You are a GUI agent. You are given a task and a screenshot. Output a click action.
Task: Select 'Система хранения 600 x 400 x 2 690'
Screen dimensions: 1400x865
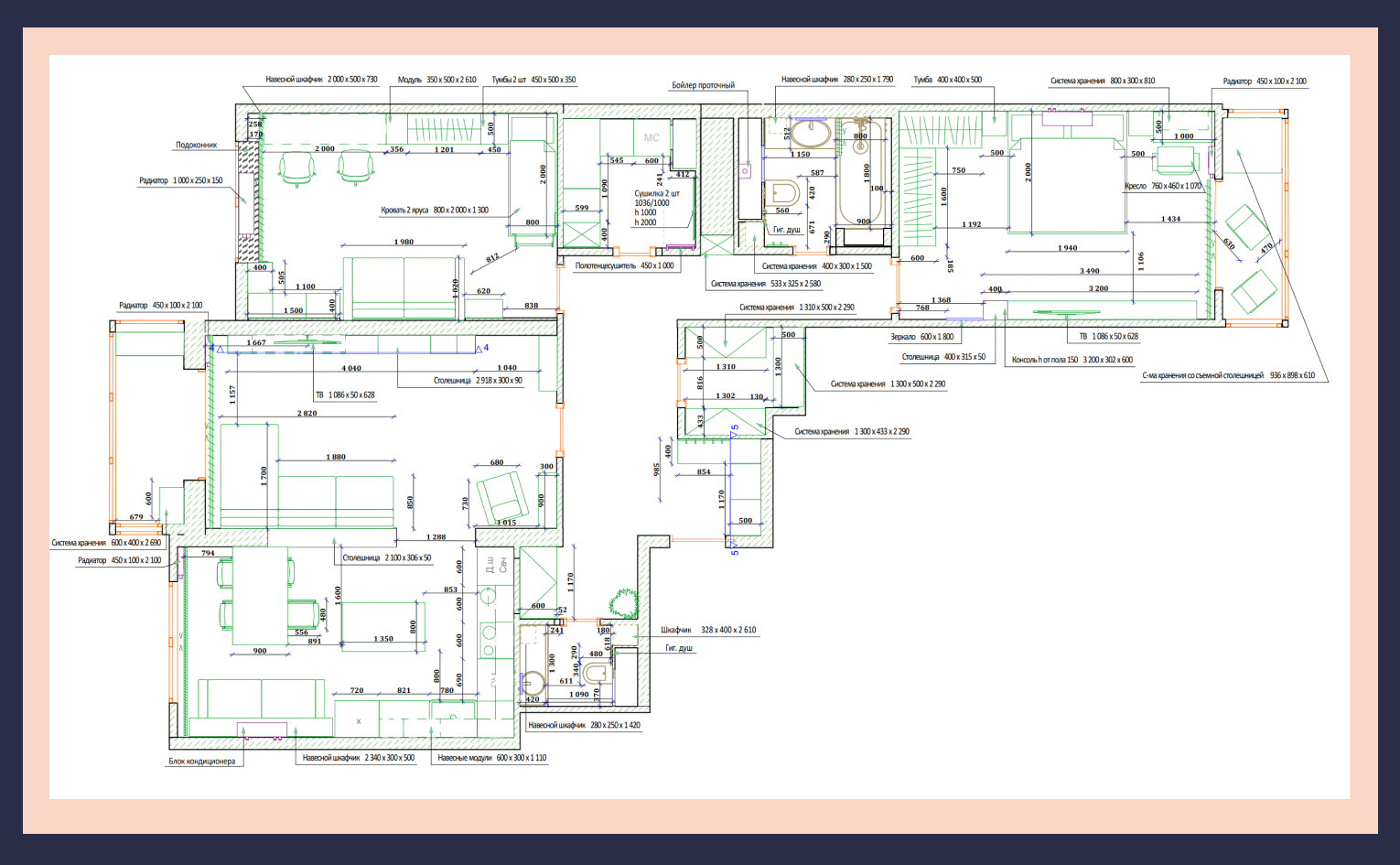click(x=106, y=543)
